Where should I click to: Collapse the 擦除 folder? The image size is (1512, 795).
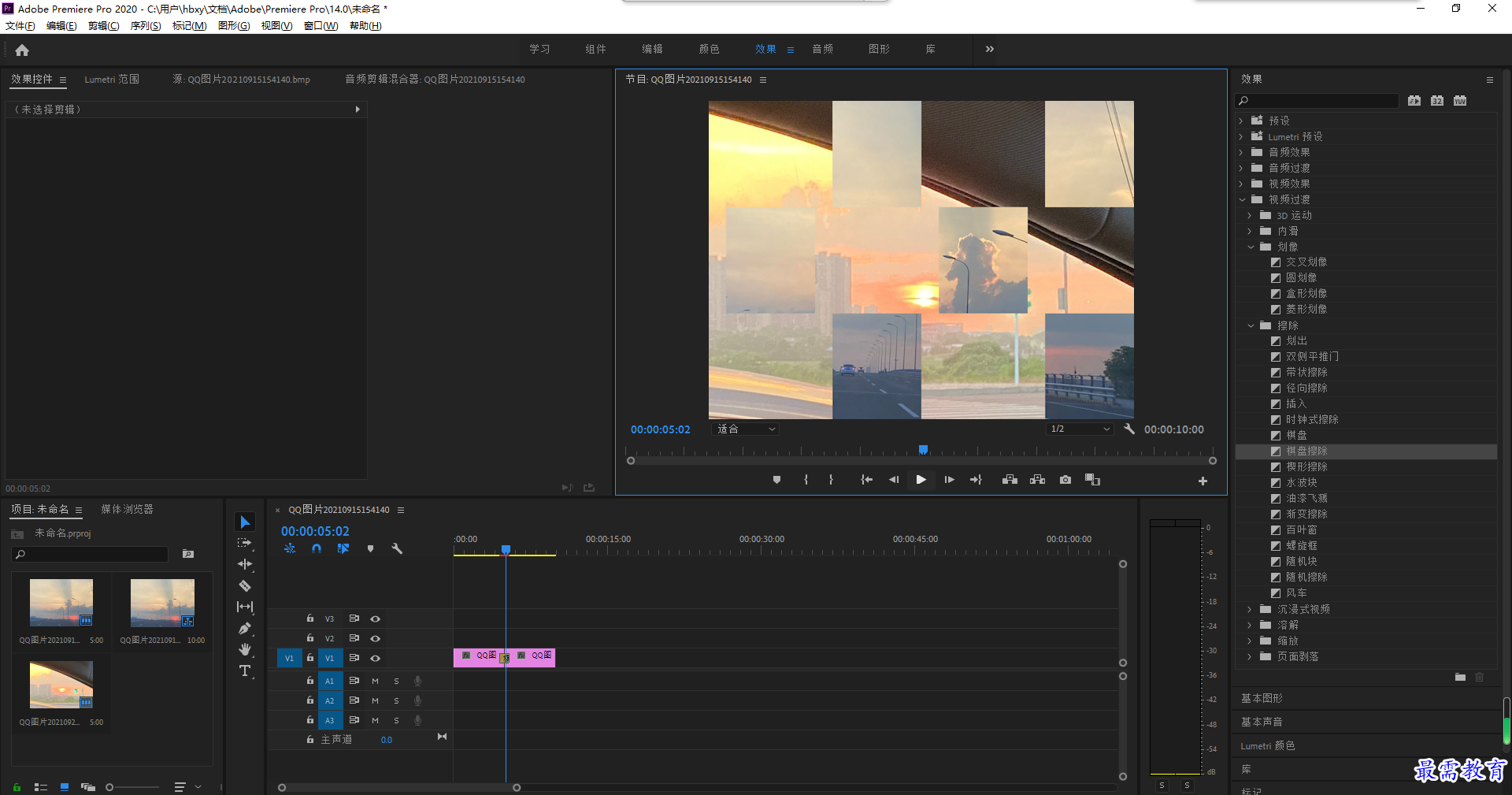[x=1251, y=325]
